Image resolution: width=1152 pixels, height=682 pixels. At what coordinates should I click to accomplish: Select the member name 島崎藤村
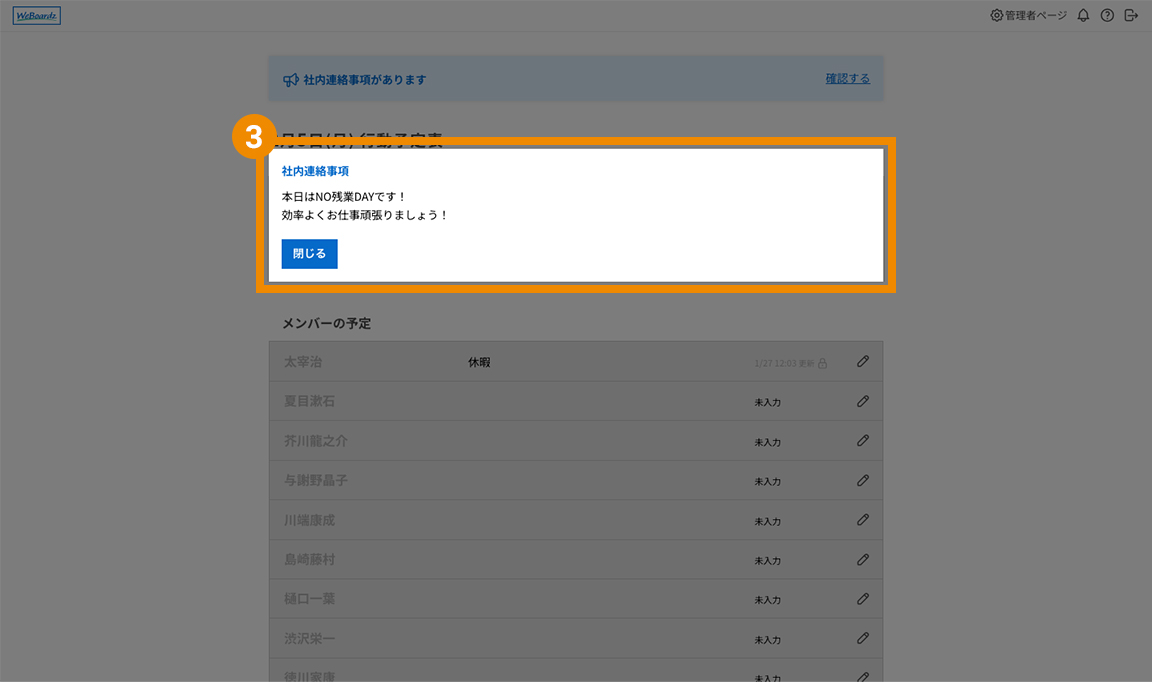point(309,560)
